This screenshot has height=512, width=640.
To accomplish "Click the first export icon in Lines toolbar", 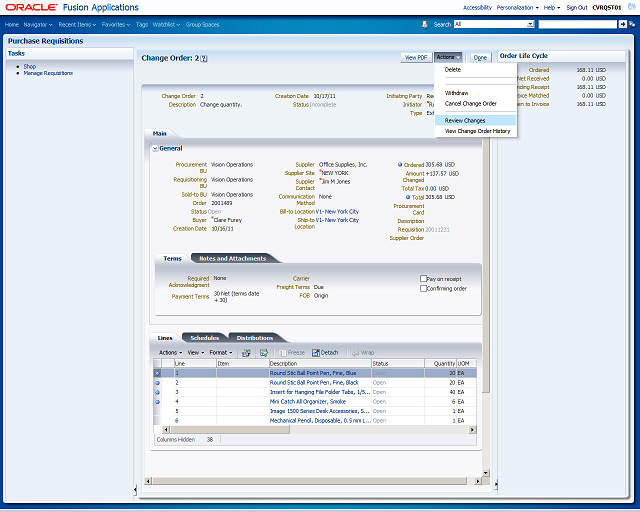I will pos(246,353).
